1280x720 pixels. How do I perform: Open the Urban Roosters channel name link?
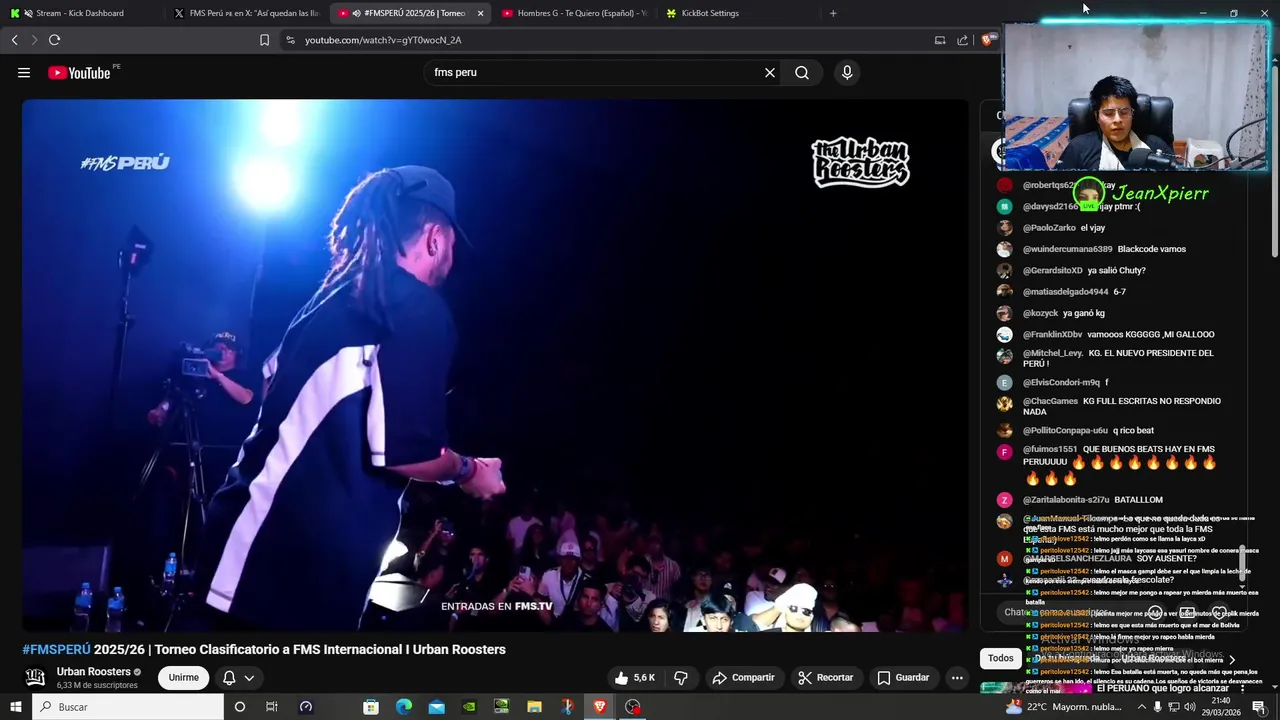(94, 672)
